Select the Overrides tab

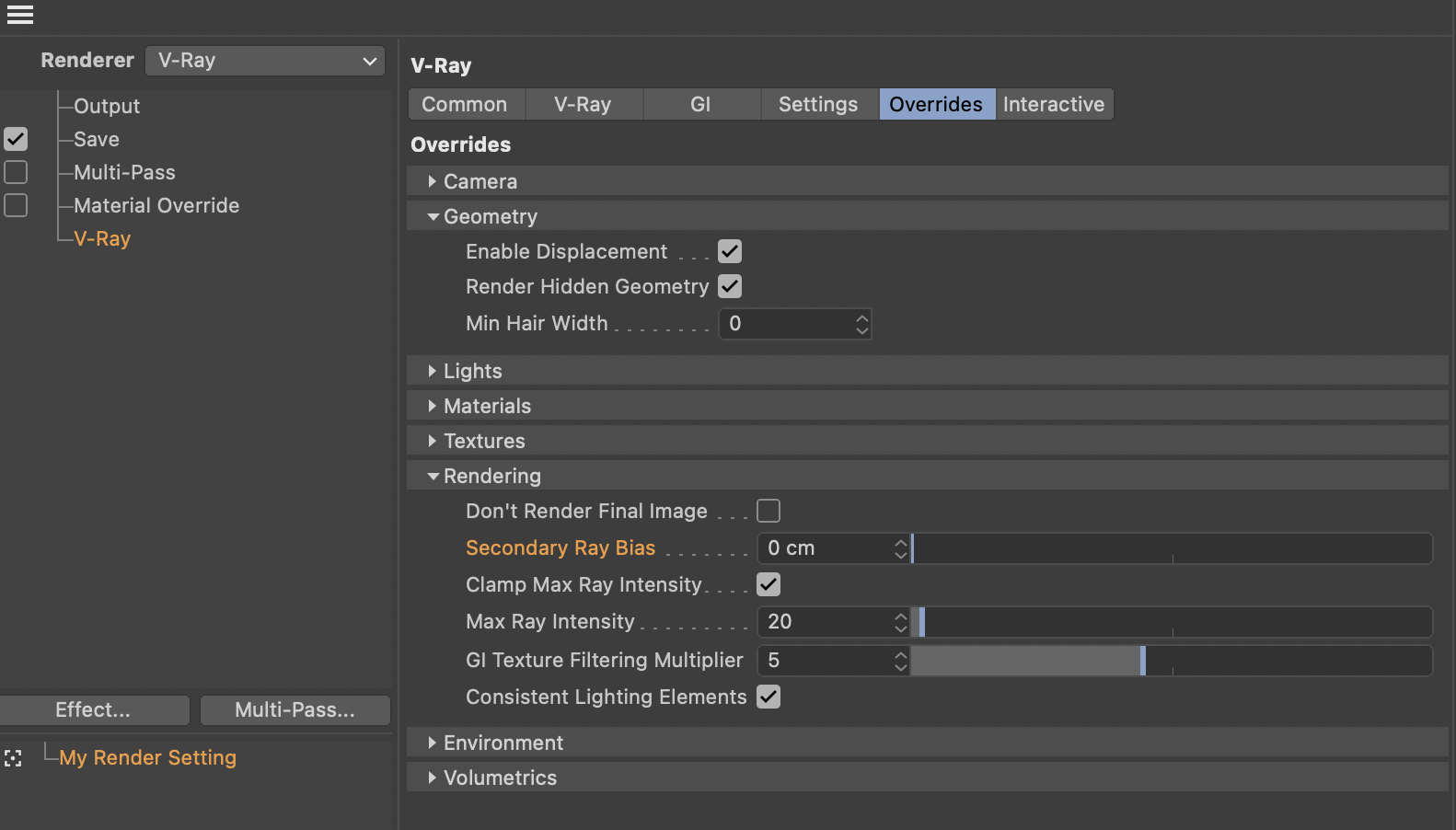tap(937, 105)
